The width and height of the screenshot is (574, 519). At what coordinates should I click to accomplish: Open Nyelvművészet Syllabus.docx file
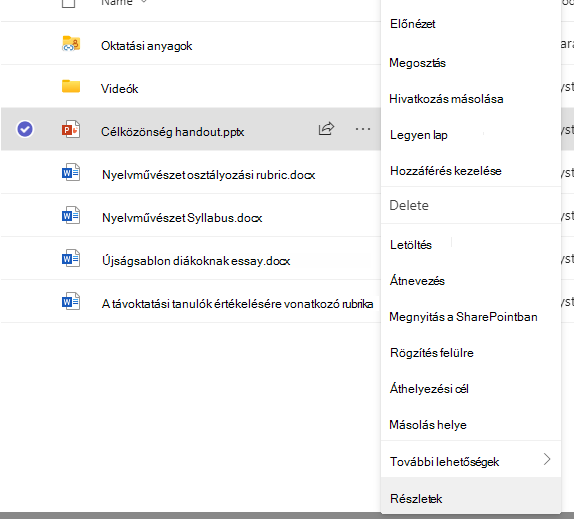(182, 218)
